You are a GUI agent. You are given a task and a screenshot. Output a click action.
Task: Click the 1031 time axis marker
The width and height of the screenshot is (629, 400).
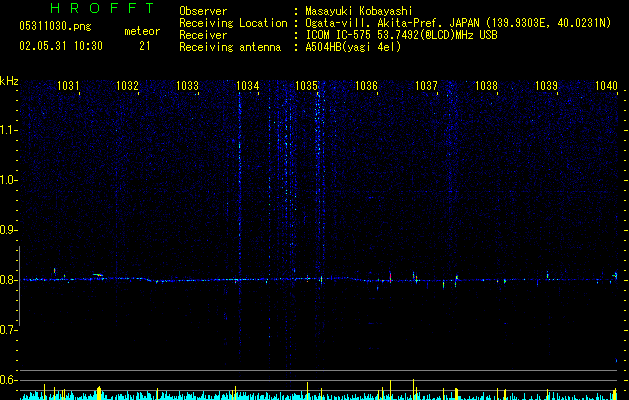(68, 86)
